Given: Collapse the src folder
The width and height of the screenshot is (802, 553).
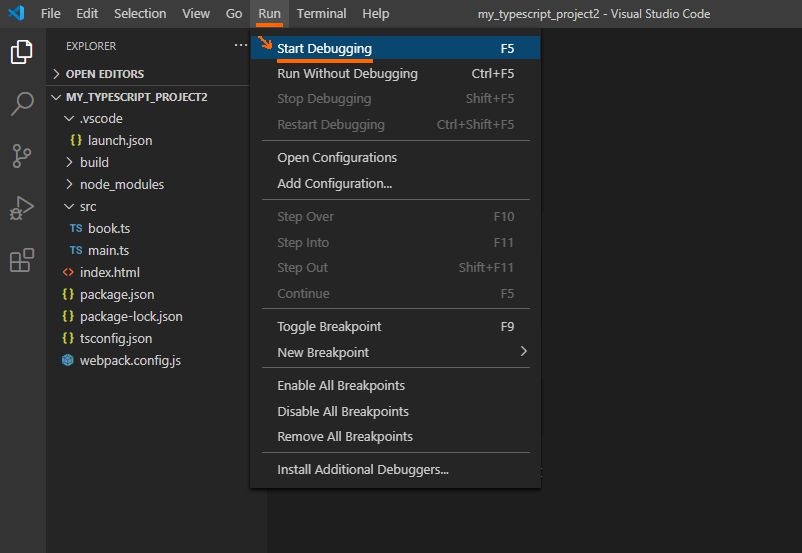Looking at the screenshot, I should coord(88,206).
